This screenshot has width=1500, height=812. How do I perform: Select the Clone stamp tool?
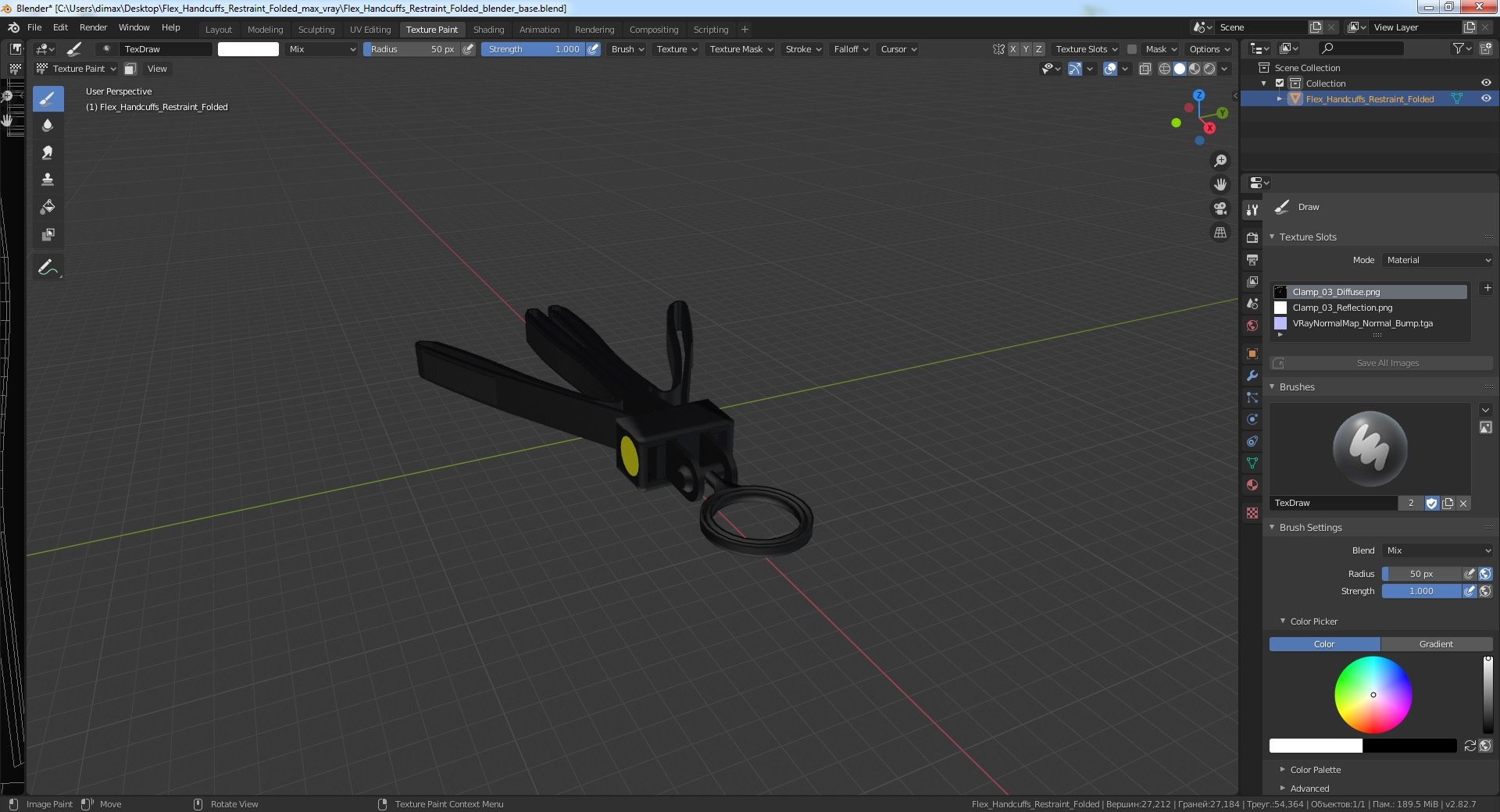click(48, 180)
